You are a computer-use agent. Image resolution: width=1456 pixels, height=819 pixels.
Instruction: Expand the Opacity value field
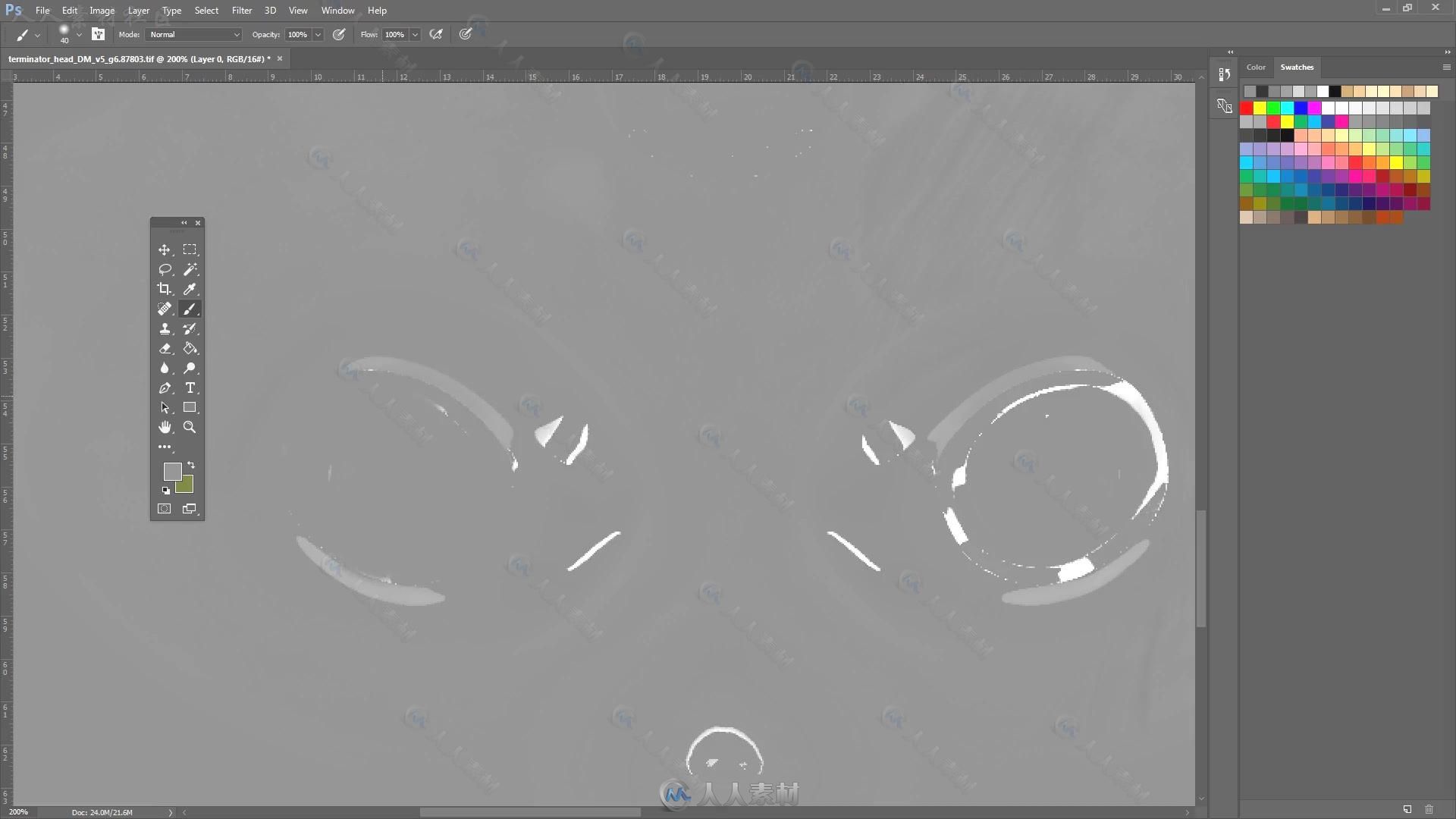[x=319, y=34]
